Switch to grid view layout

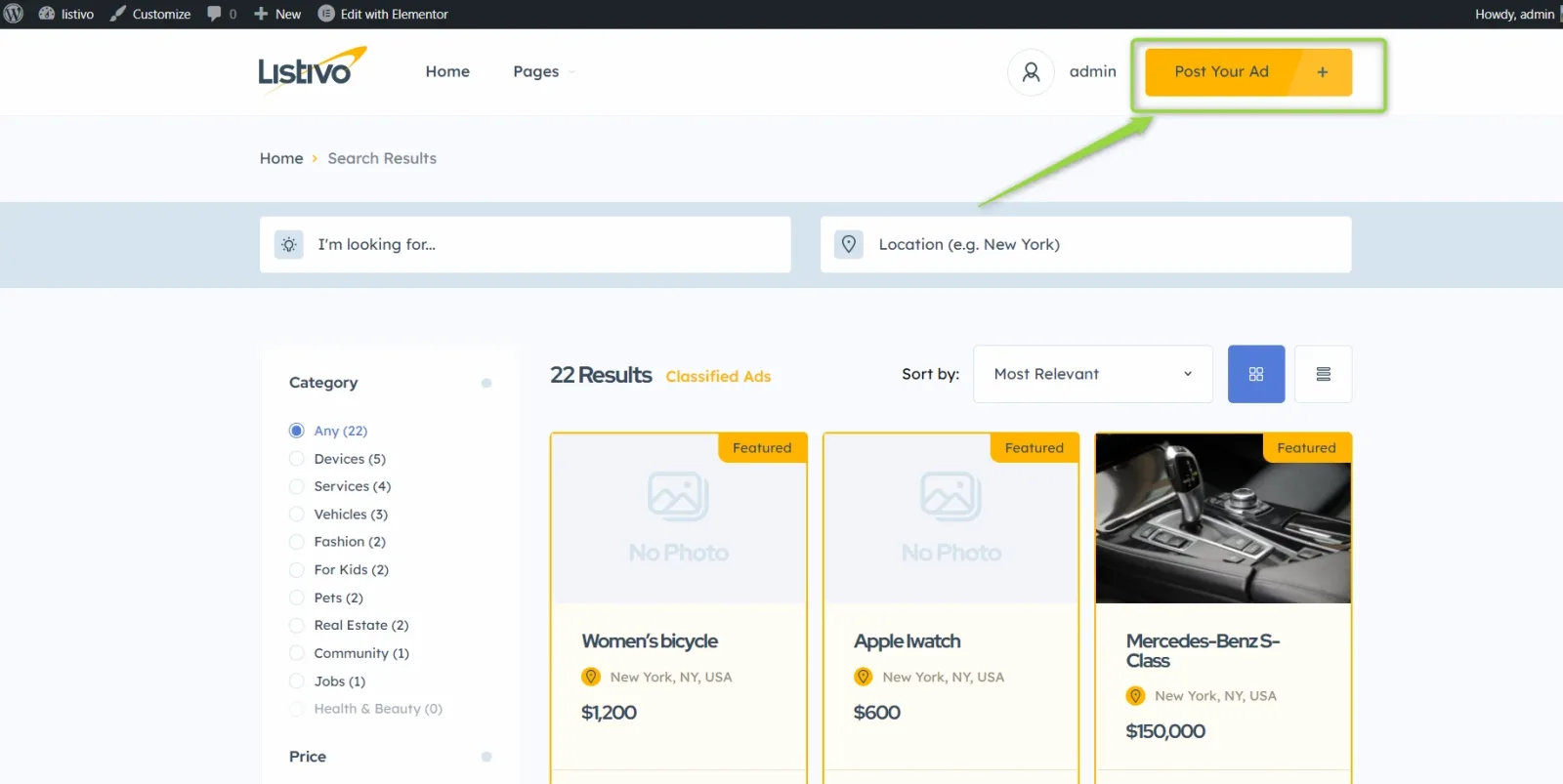(1256, 374)
